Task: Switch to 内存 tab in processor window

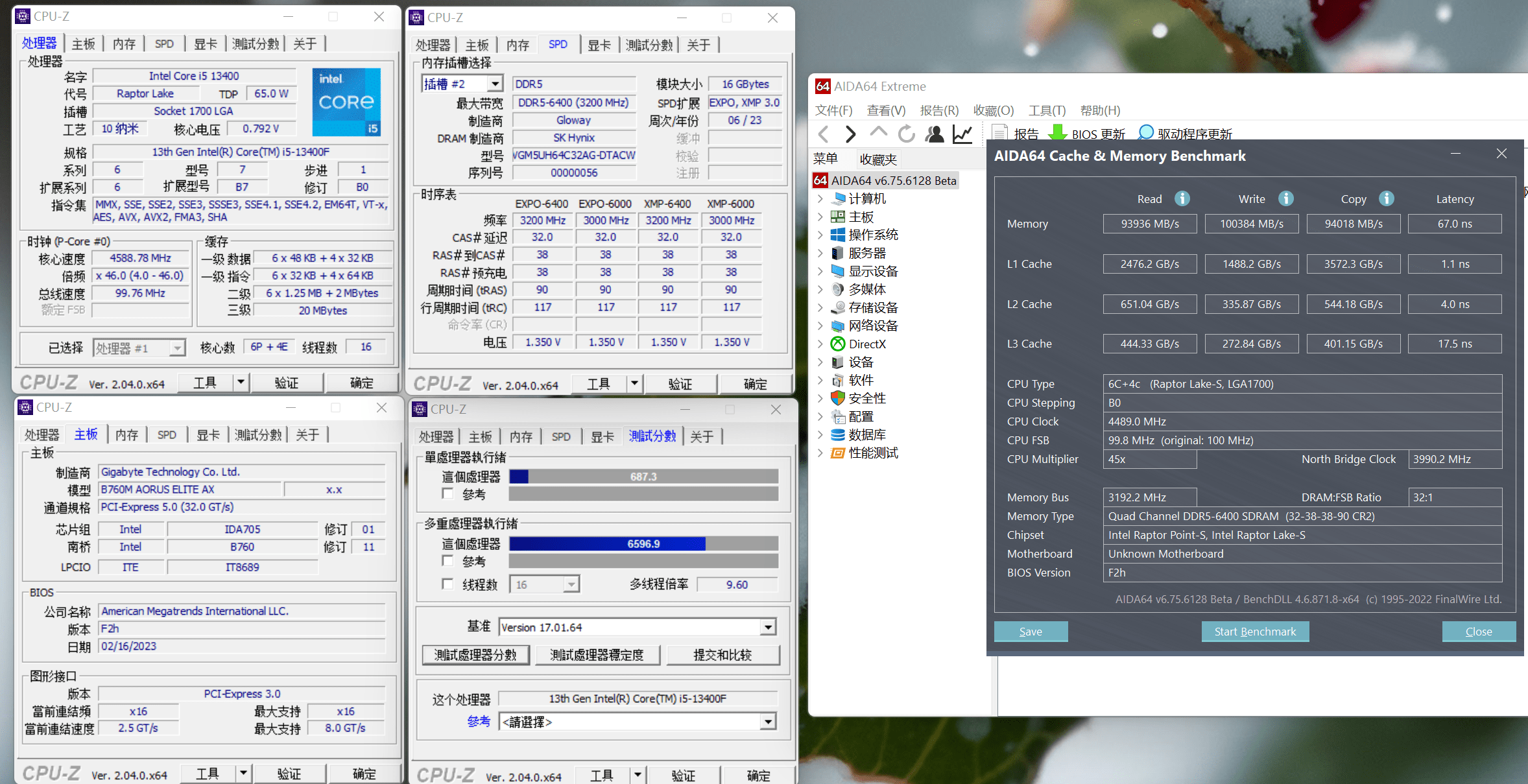Action: (124, 44)
